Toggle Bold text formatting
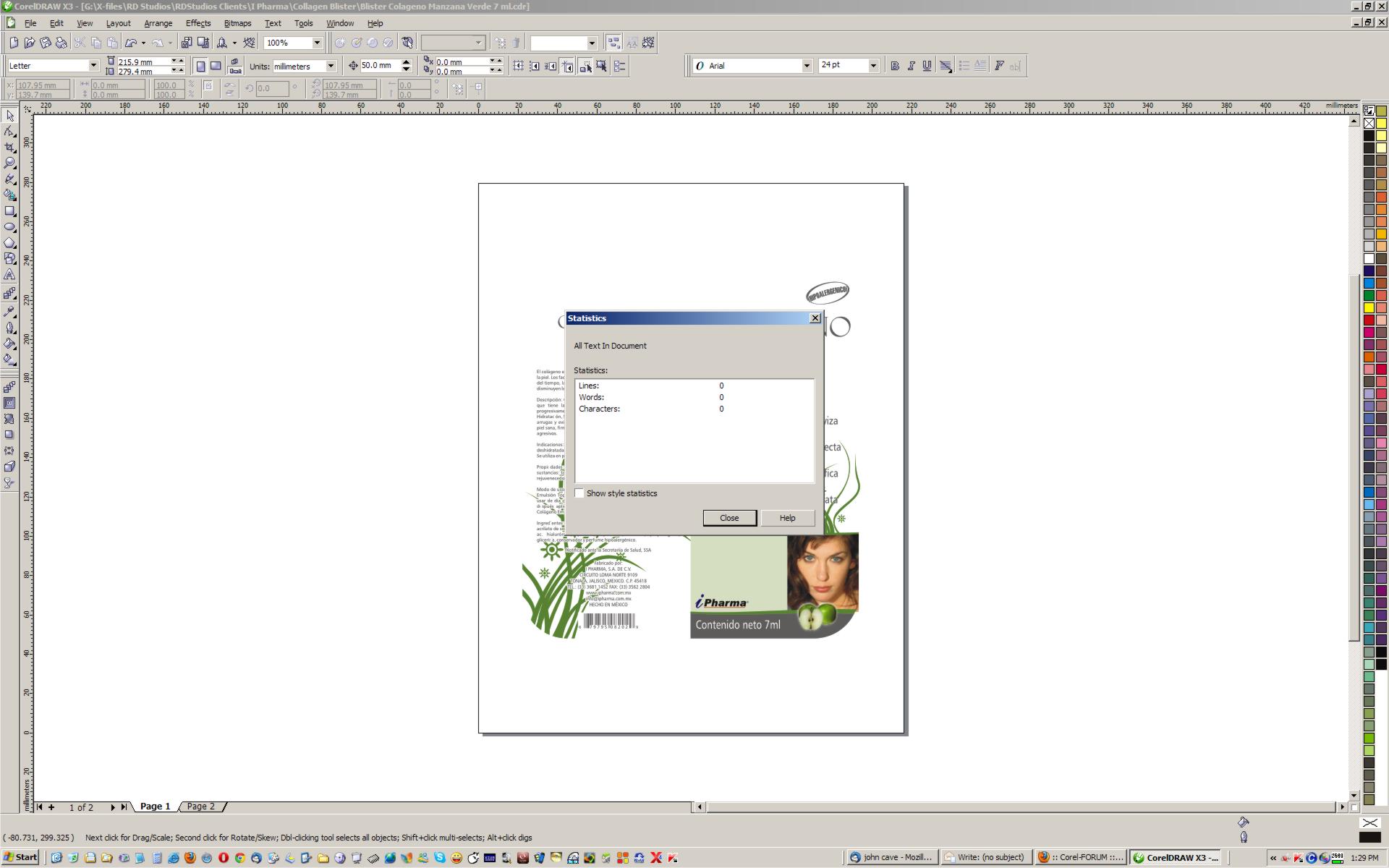 (895, 66)
